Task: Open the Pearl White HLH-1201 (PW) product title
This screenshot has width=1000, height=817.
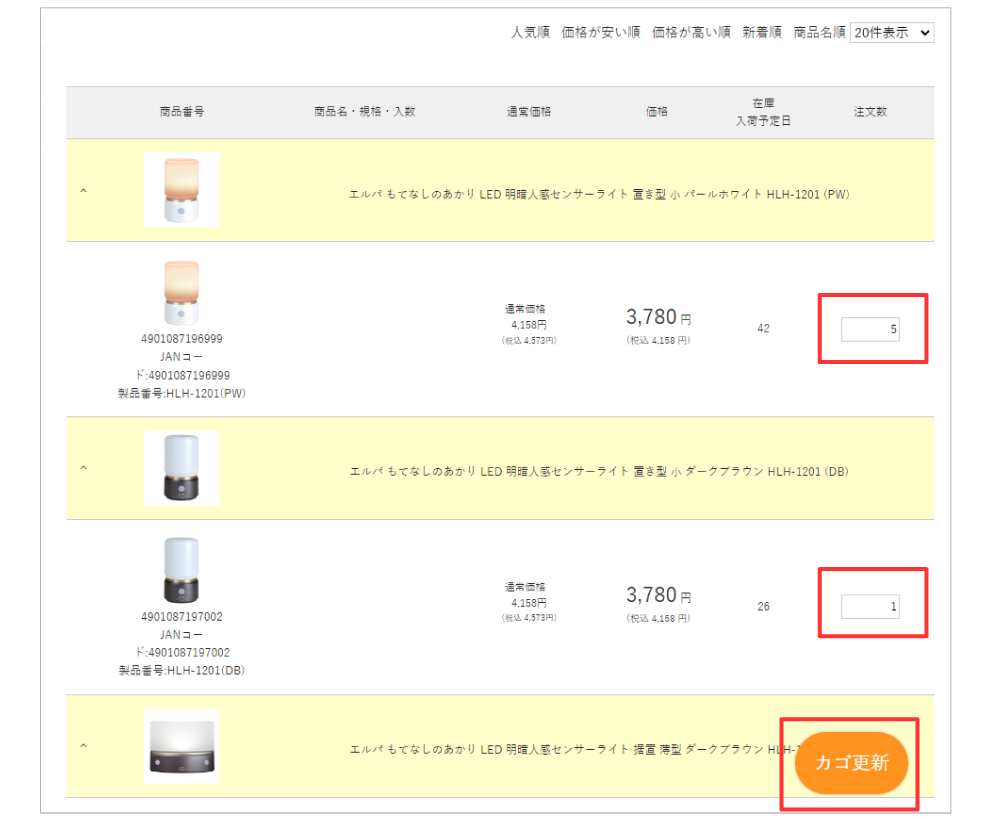Action: tap(600, 194)
